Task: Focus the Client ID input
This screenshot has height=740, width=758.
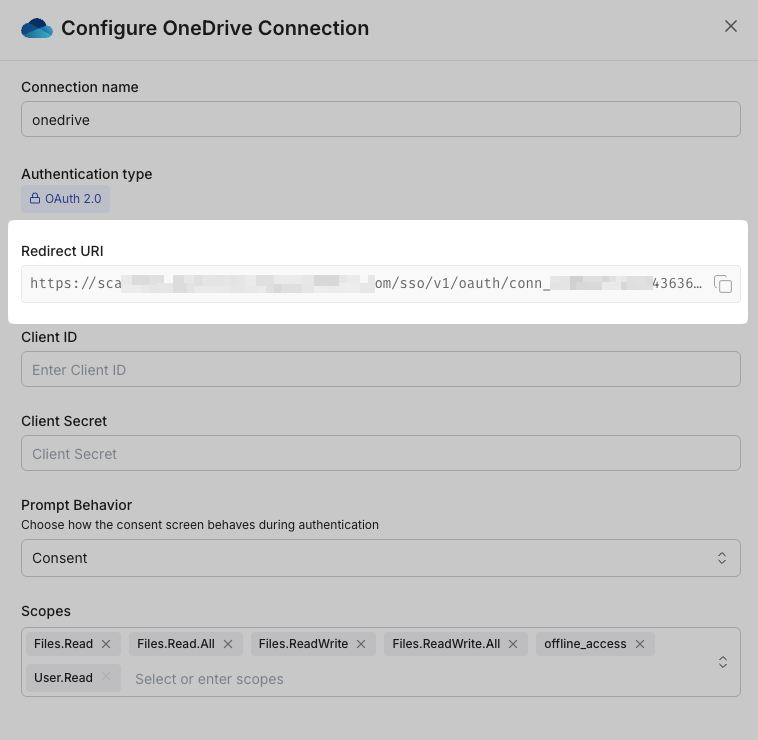Action: (x=380, y=370)
